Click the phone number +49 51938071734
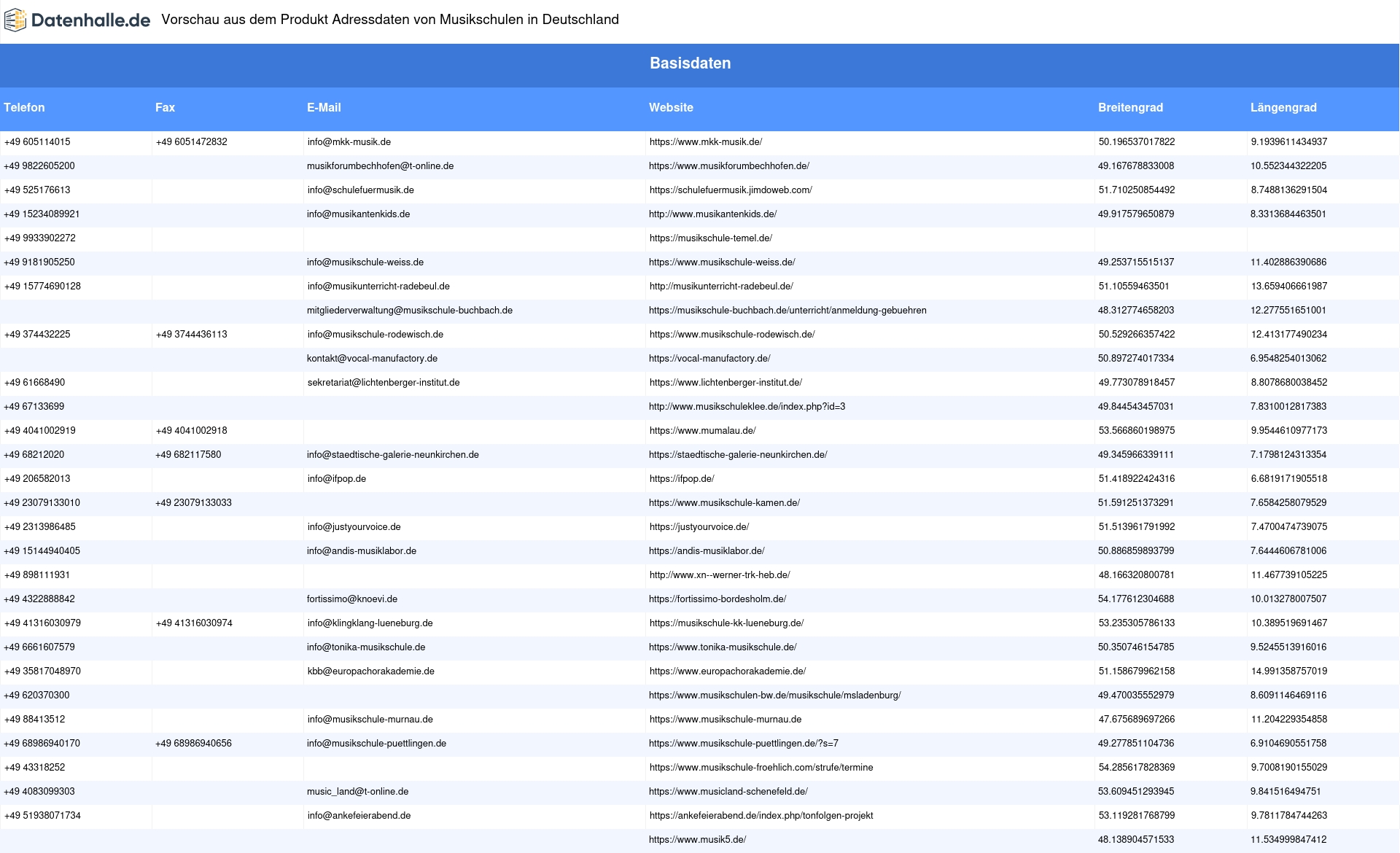 (42, 816)
